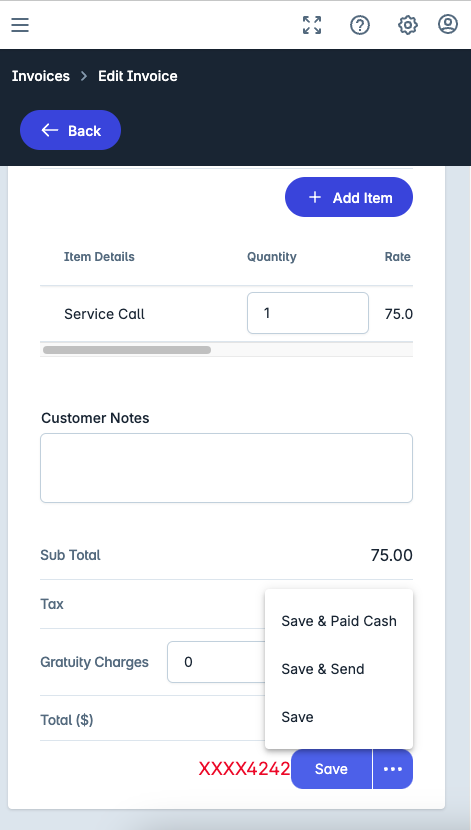Click the blue Save button

331,769
